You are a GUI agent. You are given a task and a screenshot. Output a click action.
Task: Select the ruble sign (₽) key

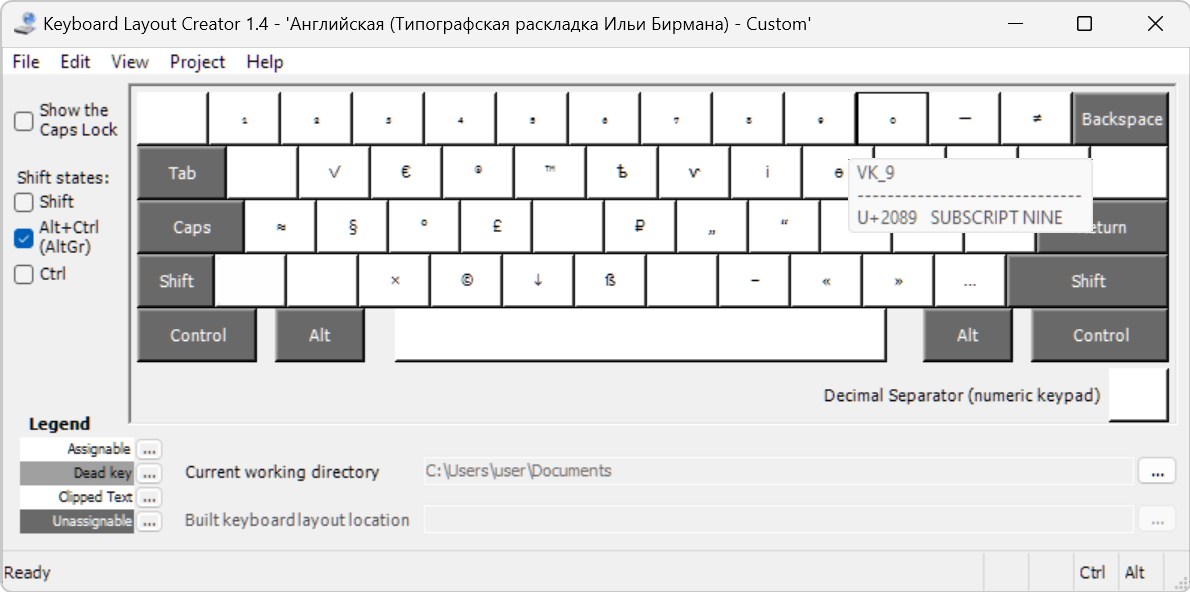coord(641,227)
